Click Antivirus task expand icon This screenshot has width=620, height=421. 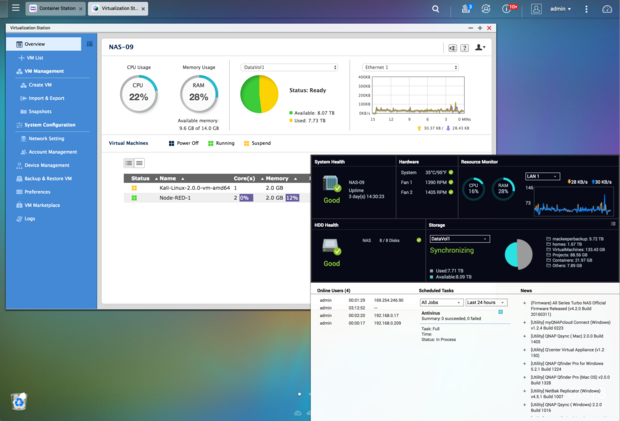[501, 312]
